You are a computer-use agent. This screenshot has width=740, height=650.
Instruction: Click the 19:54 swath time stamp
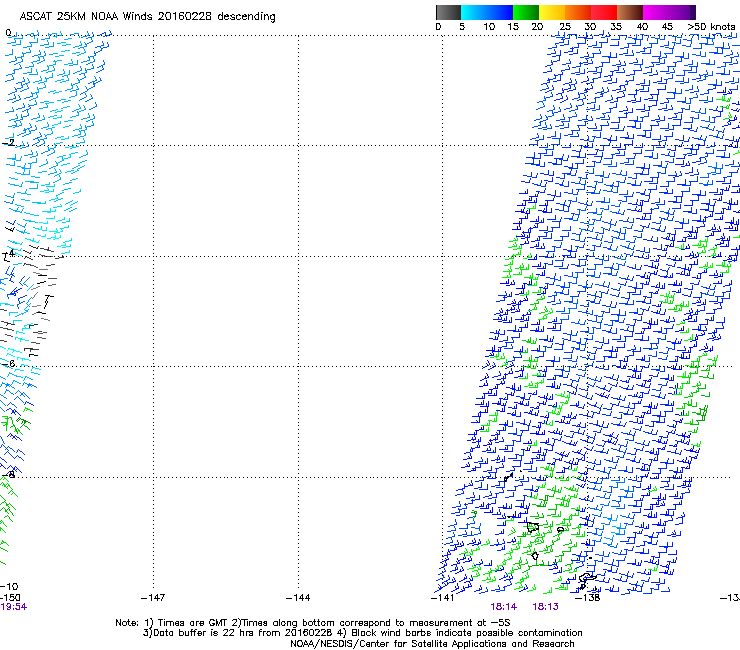(13, 607)
